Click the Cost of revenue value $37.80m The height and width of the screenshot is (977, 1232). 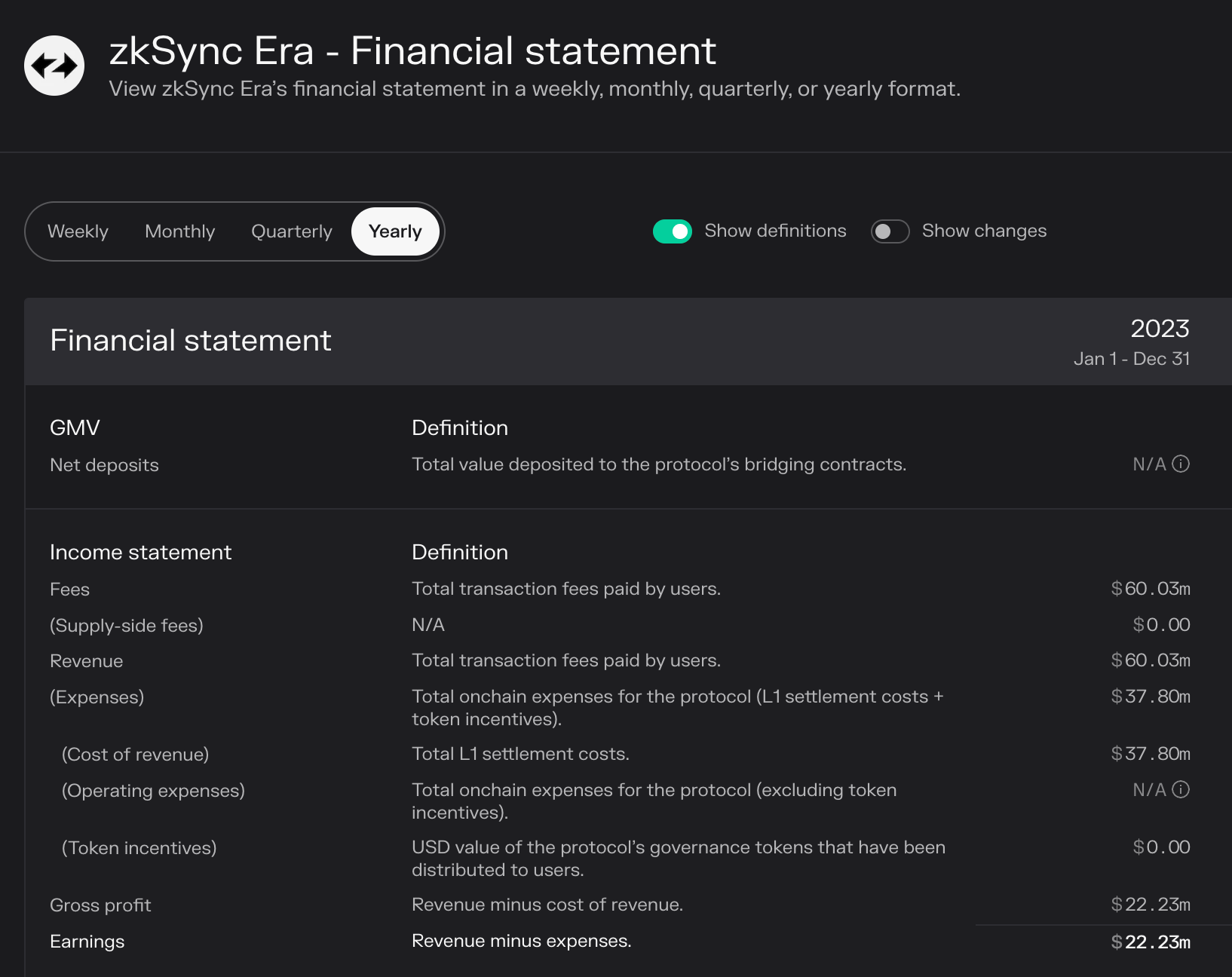tap(1151, 754)
